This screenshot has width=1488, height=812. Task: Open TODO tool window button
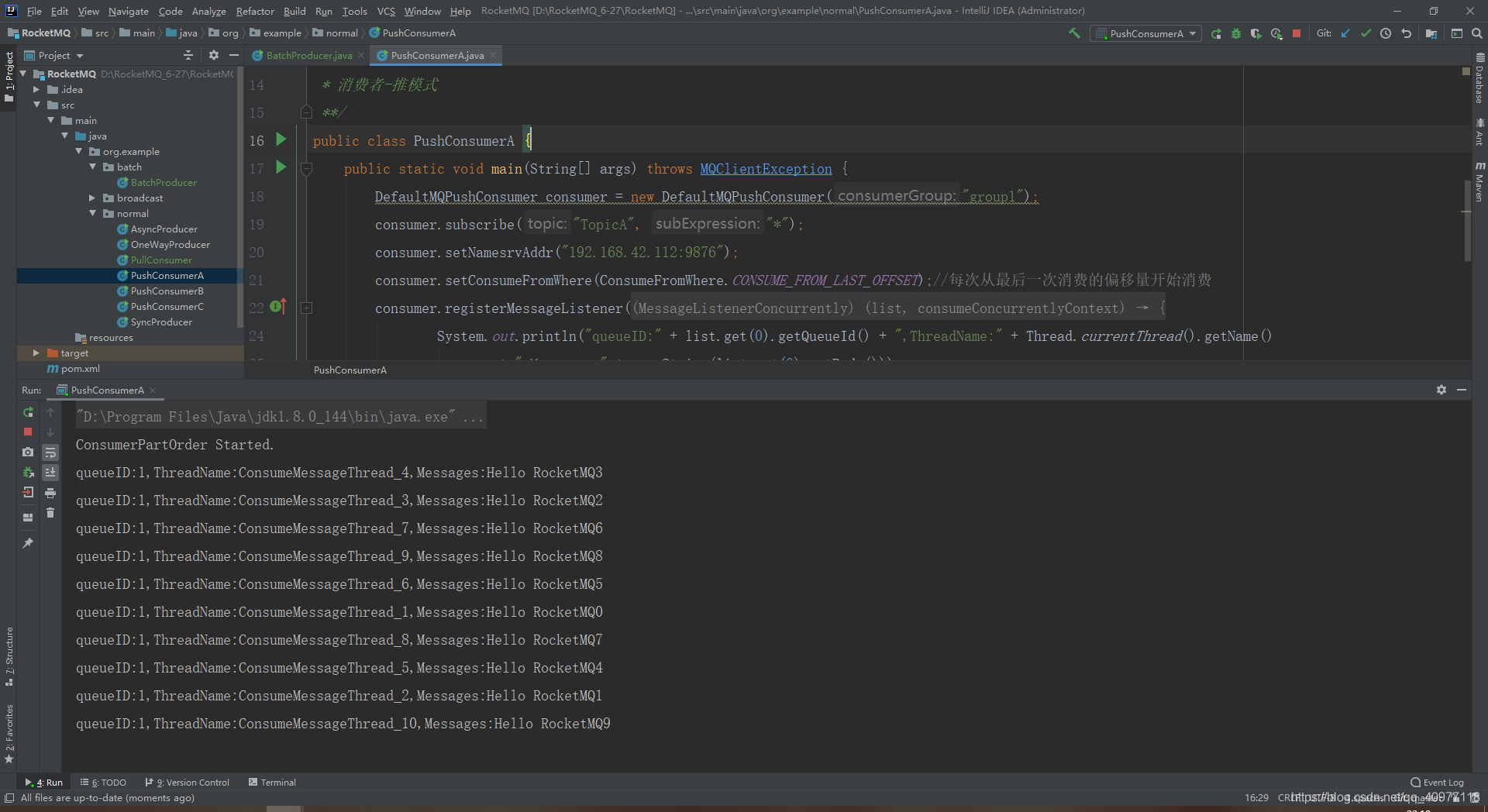coord(103,783)
